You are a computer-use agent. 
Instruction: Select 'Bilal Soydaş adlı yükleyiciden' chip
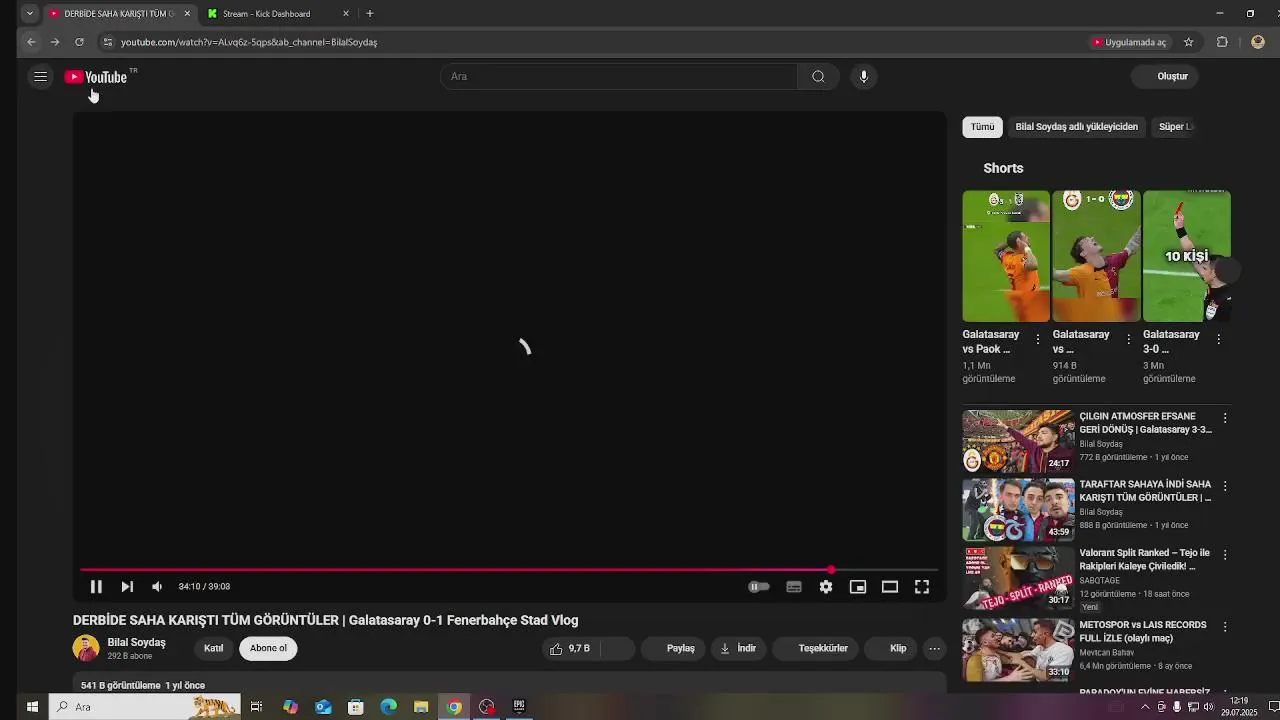pyautogui.click(x=1076, y=127)
